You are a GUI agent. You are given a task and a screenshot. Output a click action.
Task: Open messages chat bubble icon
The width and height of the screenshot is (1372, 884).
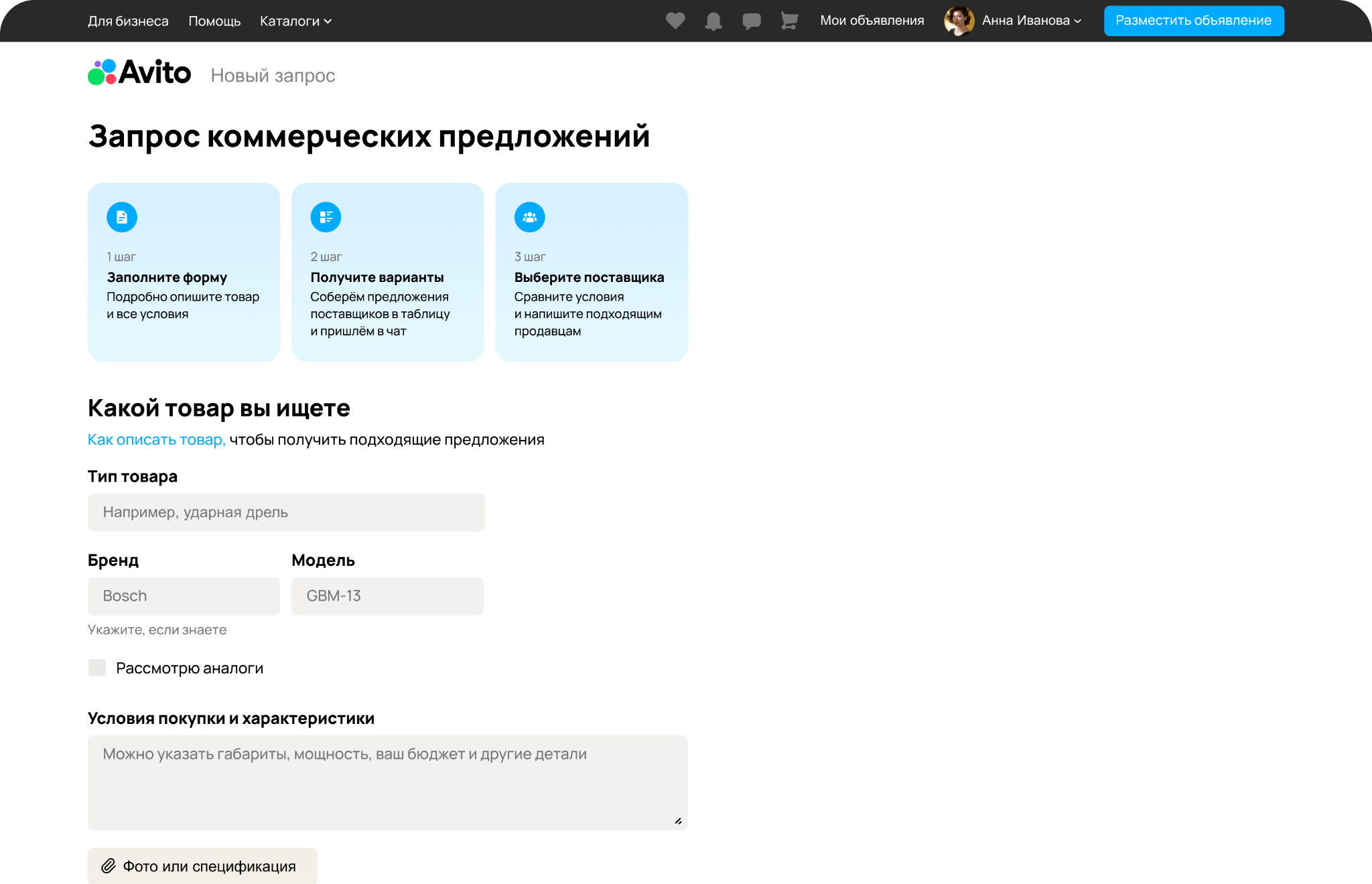pos(752,21)
